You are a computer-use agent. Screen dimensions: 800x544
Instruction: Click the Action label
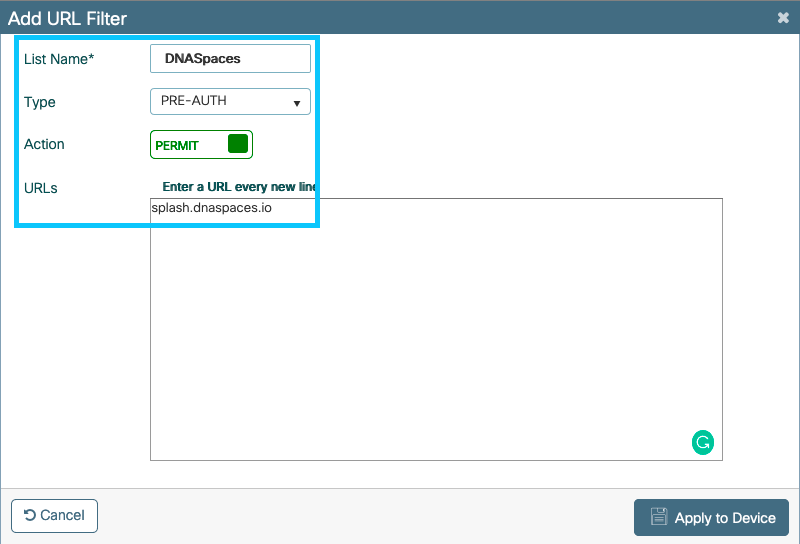point(44,144)
